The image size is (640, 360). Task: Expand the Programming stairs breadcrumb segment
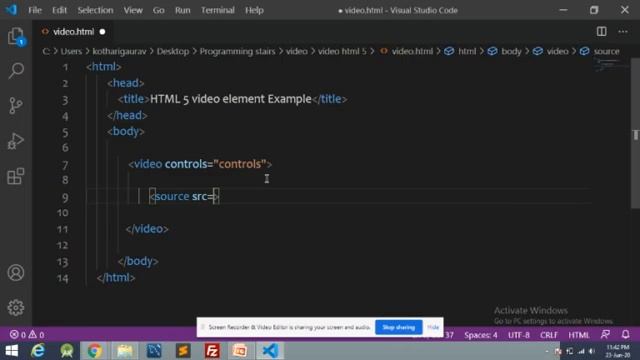pos(237,51)
